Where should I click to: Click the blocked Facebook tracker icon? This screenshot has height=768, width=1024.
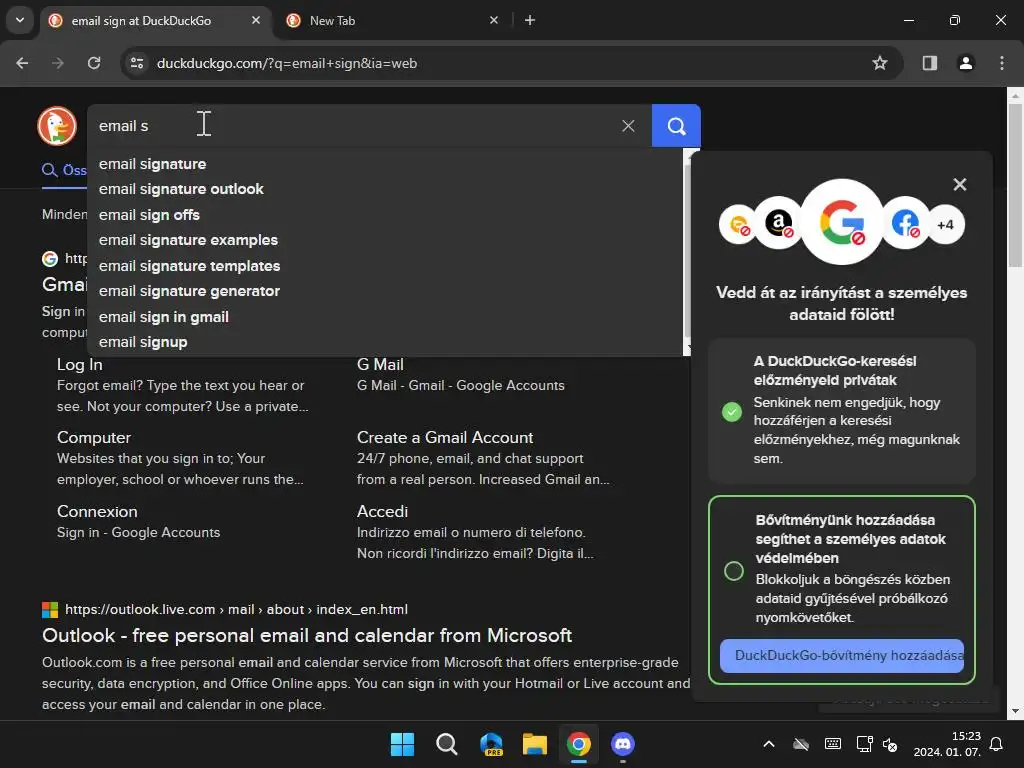(x=905, y=223)
